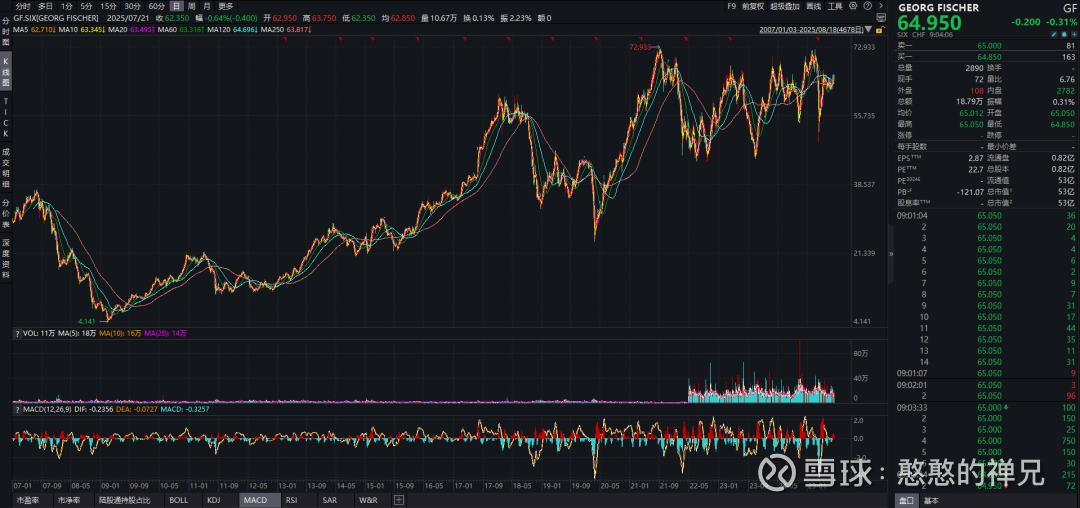The width and height of the screenshot is (1080, 508).
Task: Click the GF.SIX[GEORG FISCHER] chart title
Action: [x=56, y=18]
